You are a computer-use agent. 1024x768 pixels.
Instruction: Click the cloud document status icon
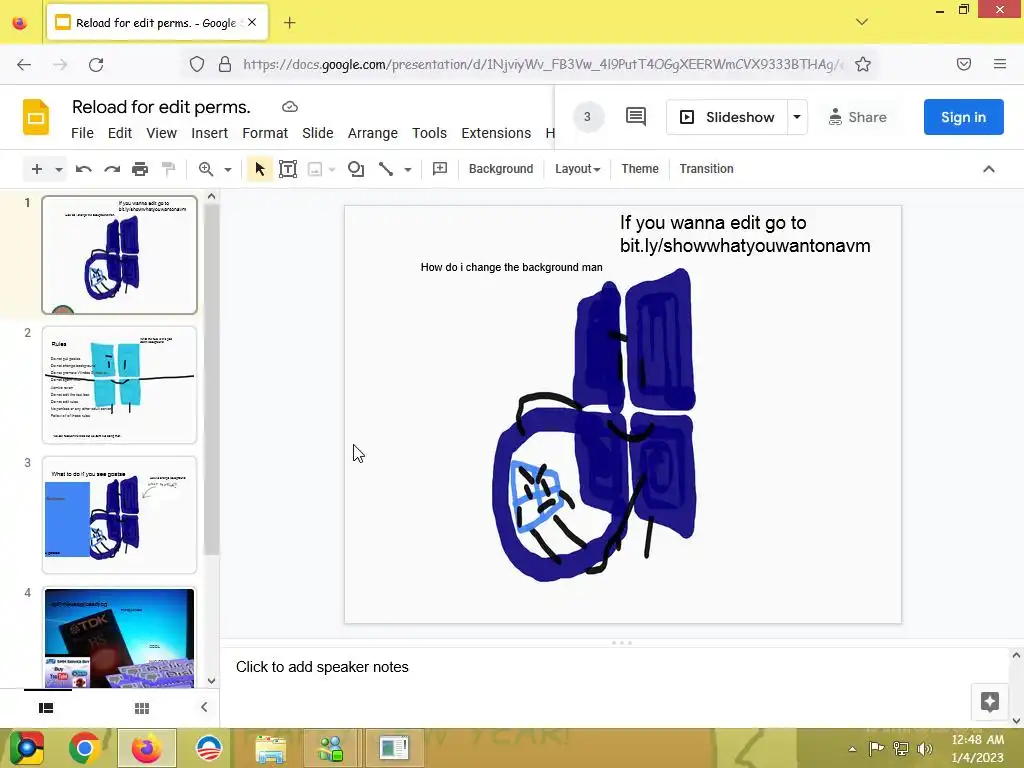click(x=290, y=106)
